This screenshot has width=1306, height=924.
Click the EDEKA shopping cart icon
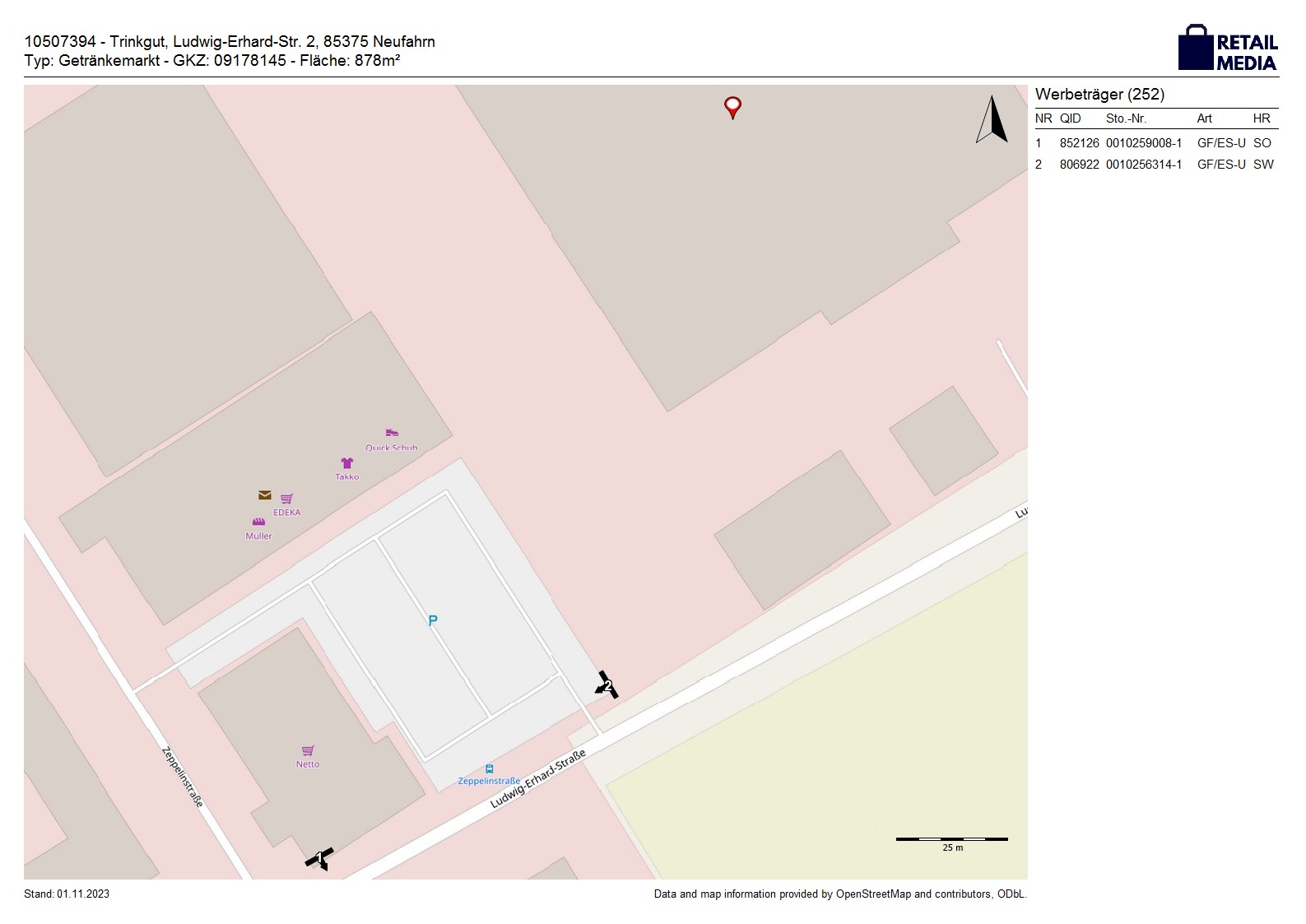tap(286, 499)
